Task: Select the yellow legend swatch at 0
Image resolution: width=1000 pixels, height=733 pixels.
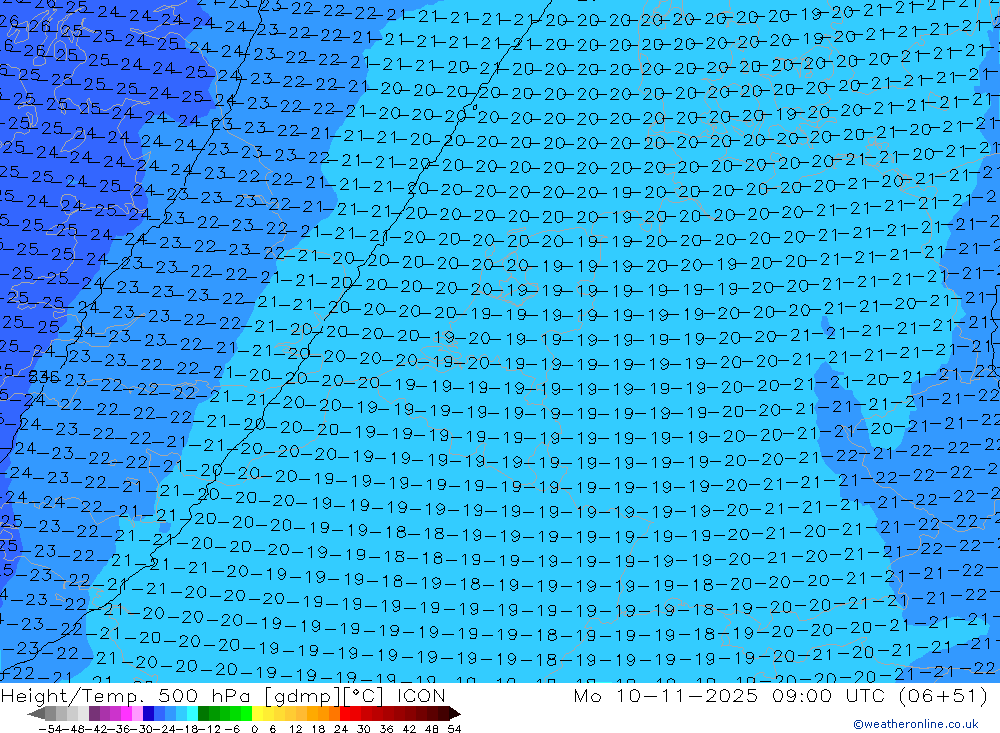Action: point(257,714)
